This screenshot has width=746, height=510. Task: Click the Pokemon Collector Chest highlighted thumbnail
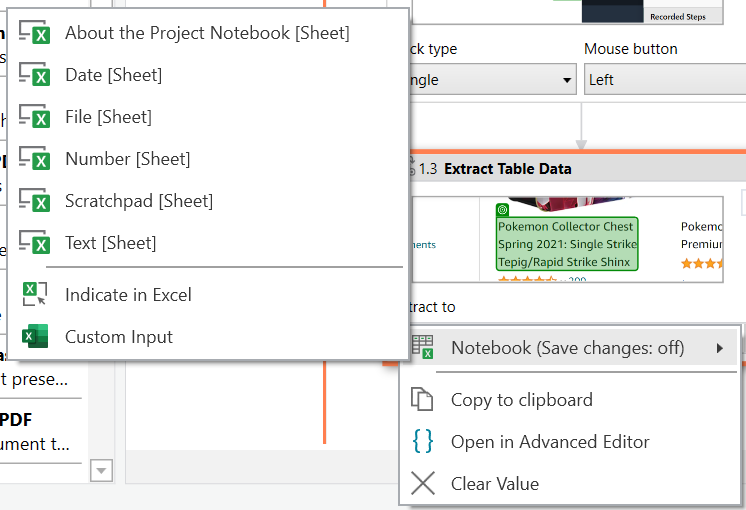[x=567, y=244]
